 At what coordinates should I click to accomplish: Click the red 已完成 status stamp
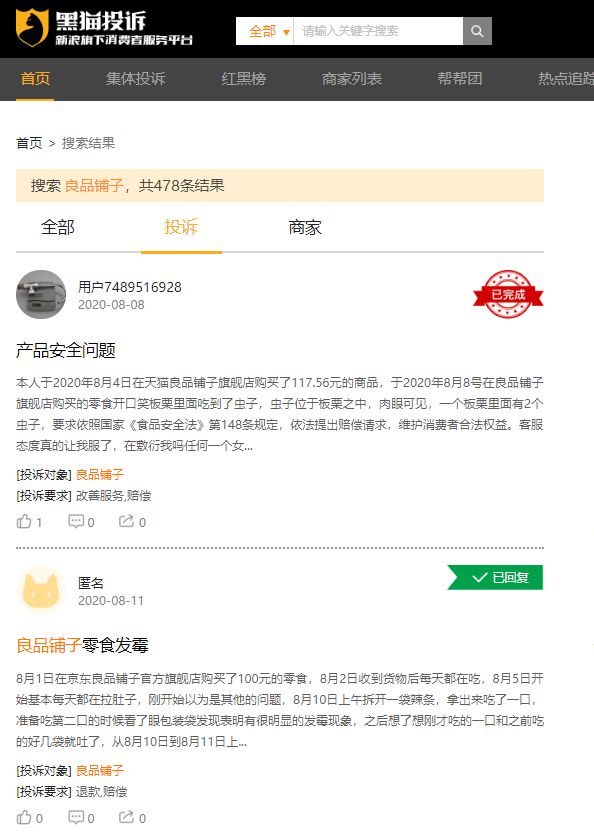click(x=508, y=294)
